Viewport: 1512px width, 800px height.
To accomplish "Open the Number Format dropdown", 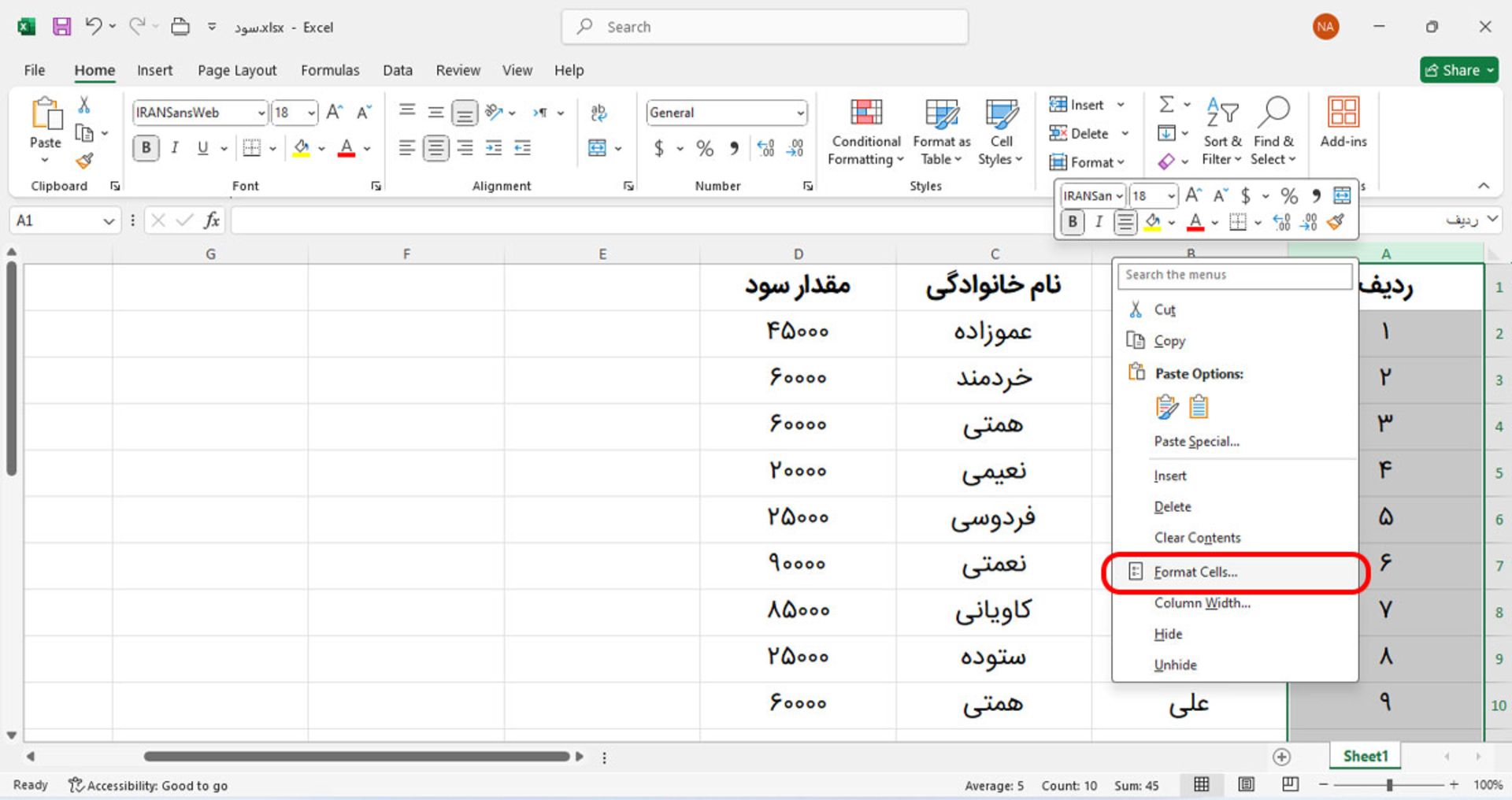I will [x=800, y=113].
